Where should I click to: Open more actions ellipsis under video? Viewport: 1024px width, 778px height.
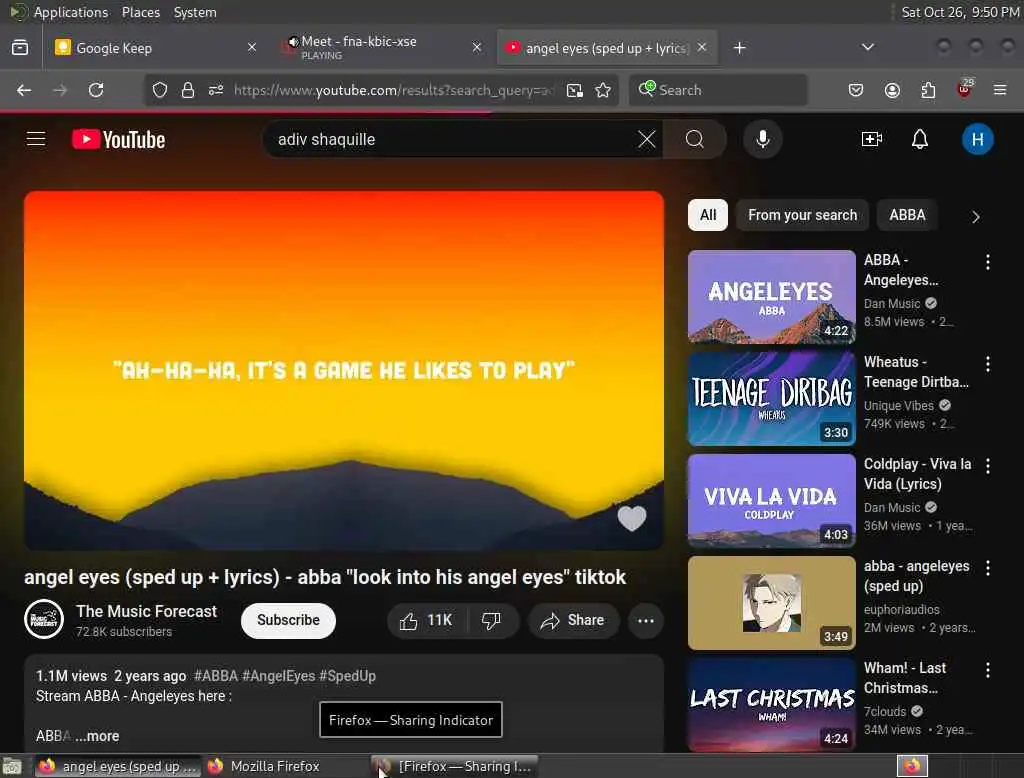pos(646,621)
